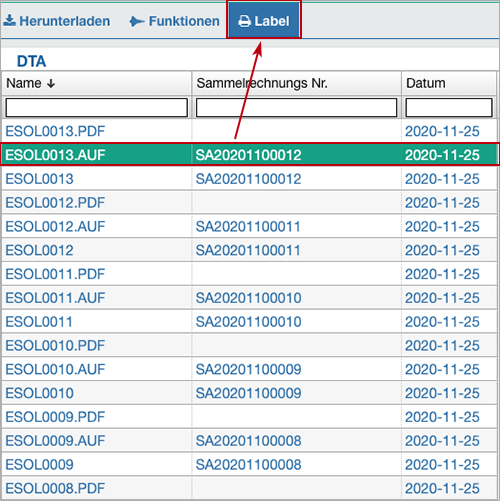500x501 pixels.
Task: Click SA20201100011 in the ESOL0012.AUF row
Action: 248,227
